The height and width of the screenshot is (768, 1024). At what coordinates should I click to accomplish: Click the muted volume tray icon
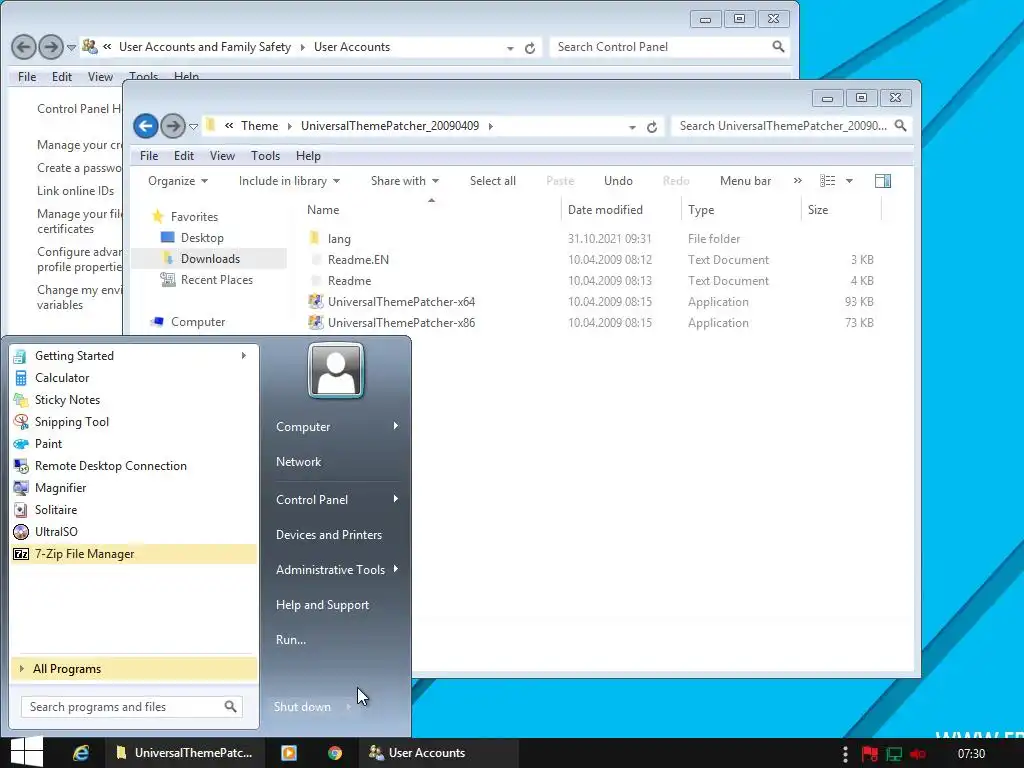[918, 754]
